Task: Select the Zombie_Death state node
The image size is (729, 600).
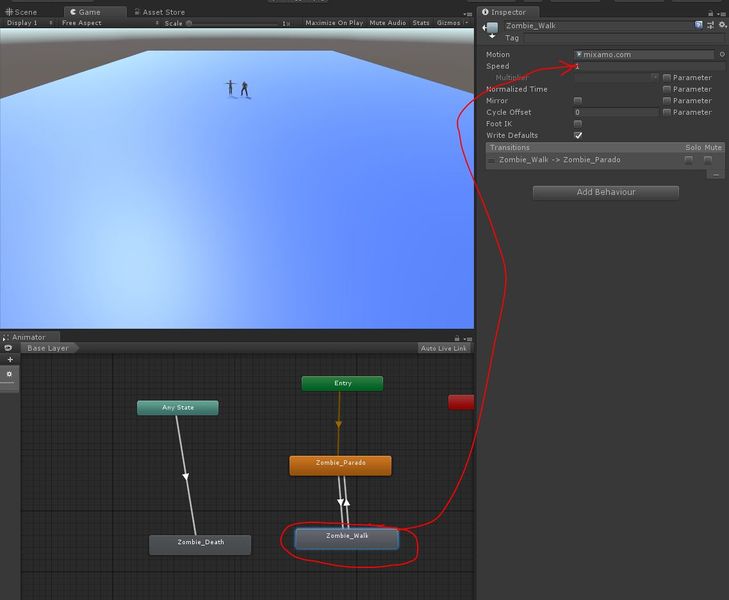Action: pyautogui.click(x=200, y=545)
